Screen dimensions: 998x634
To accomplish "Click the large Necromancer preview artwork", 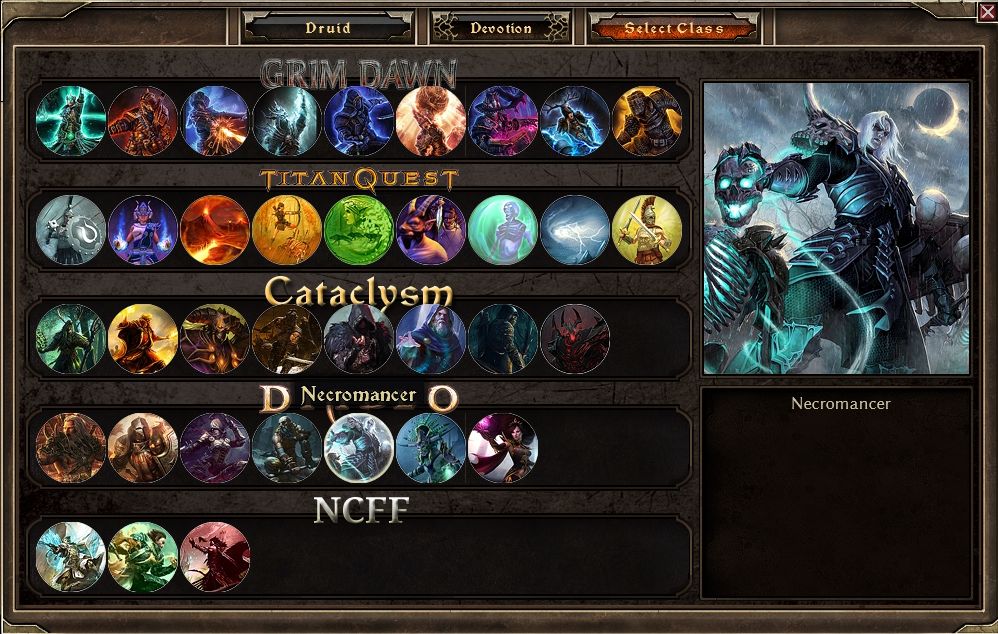I will (836, 228).
